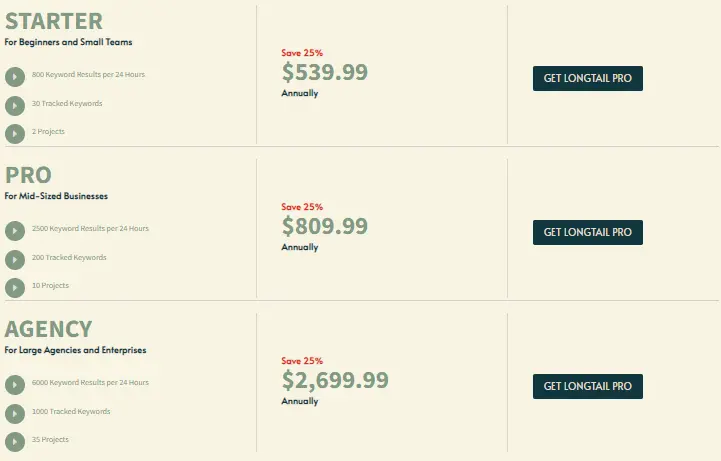Viewport: 721px width, 461px height.
Task: Select the STARTER plan heading
Action: click(54, 21)
